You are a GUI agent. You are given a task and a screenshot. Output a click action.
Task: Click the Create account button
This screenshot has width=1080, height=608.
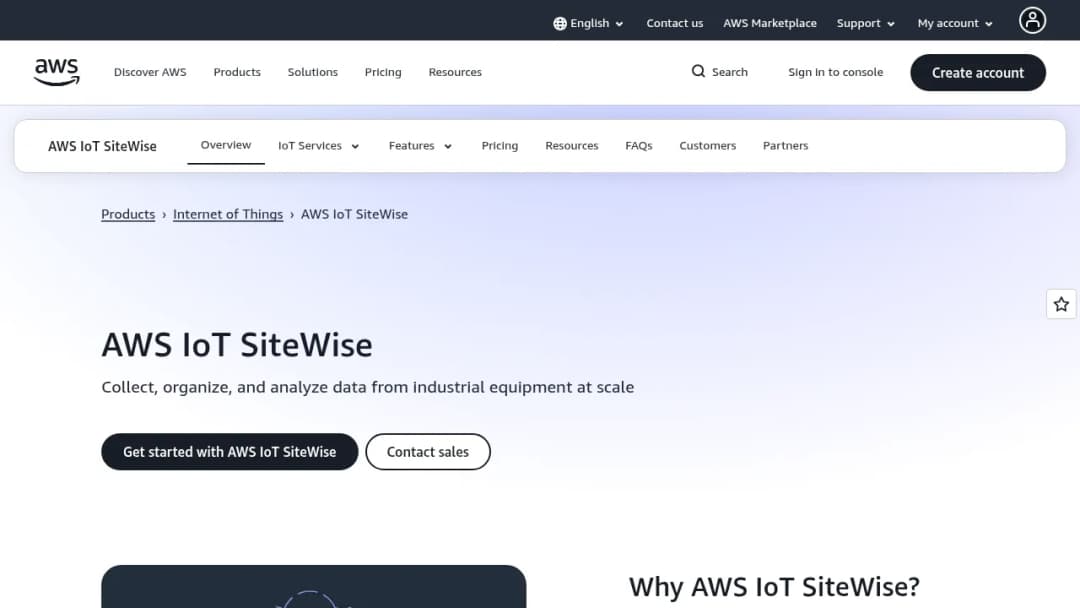pyautogui.click(x=977, y=73)
